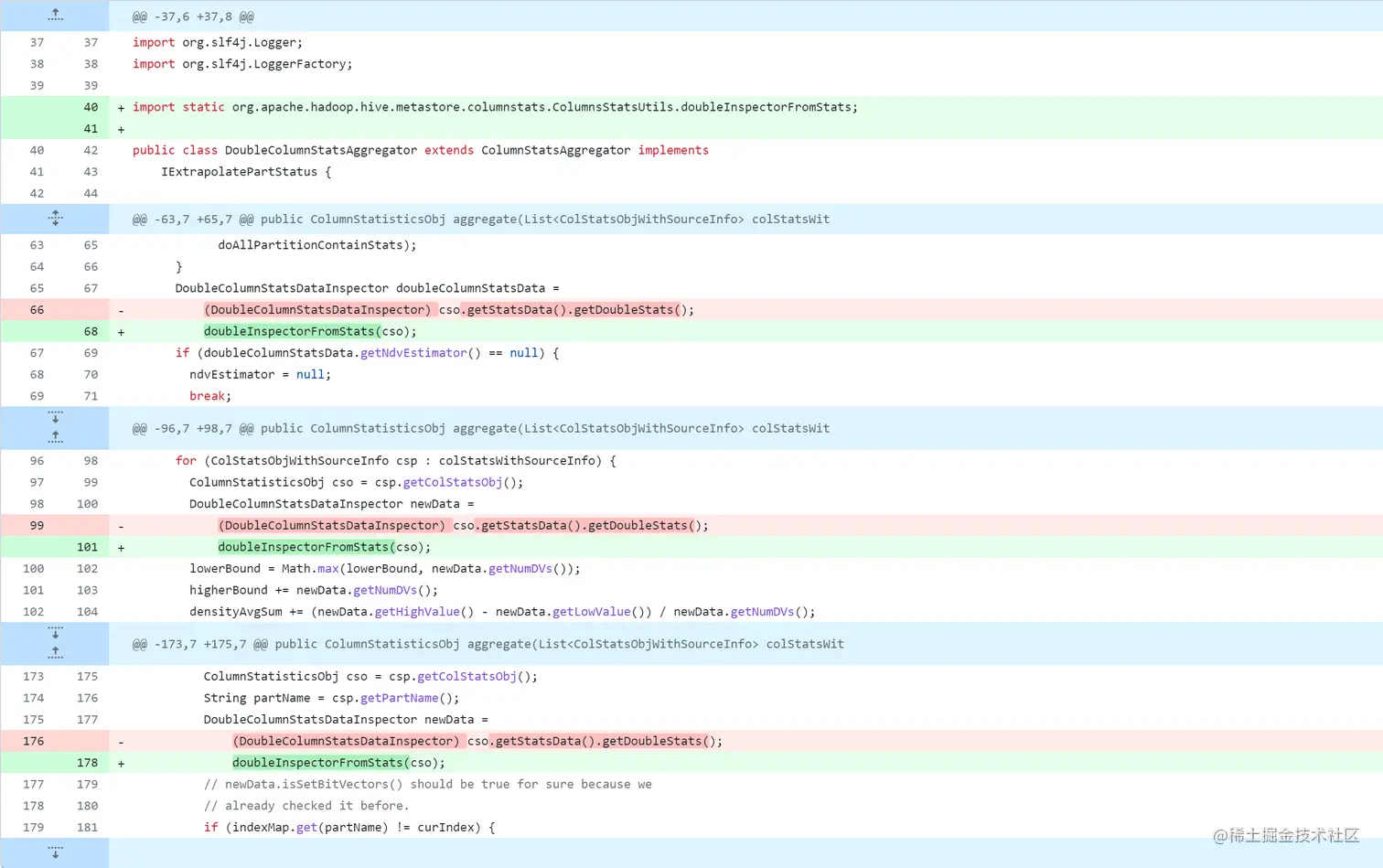Click the 'IExtrapolatePartStatus {' line
This screenshot has width=1383, height=868.
246,172
